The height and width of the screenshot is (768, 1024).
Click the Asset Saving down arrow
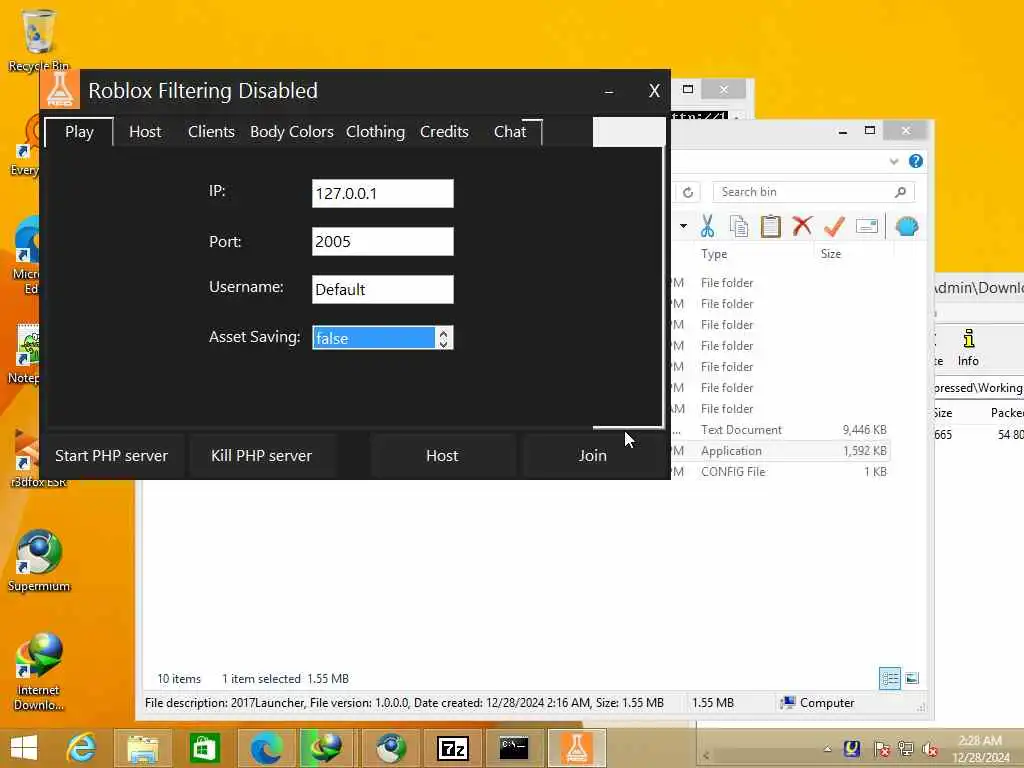[x=443, y=344]
